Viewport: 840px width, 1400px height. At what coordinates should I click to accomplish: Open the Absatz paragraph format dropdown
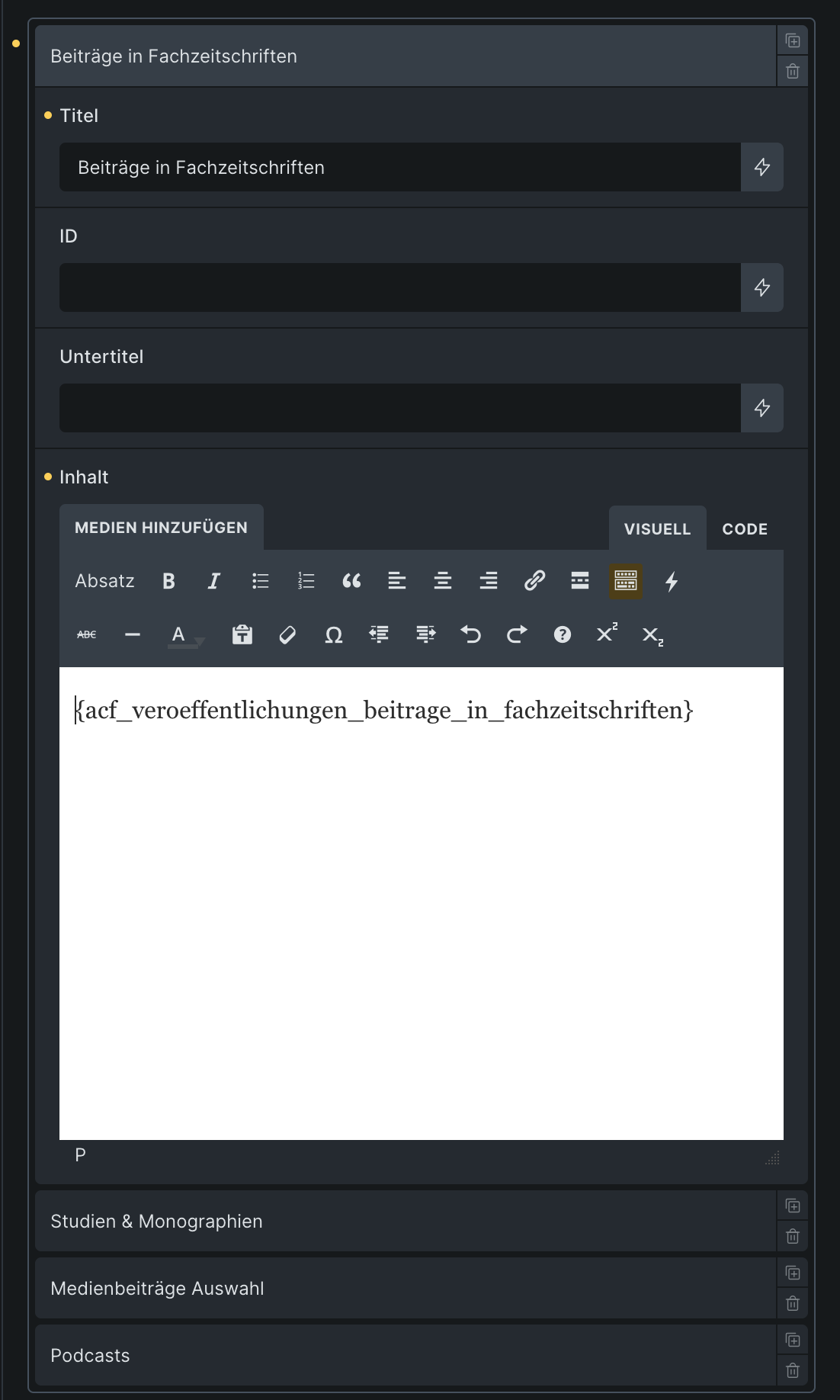coord(104,581)
